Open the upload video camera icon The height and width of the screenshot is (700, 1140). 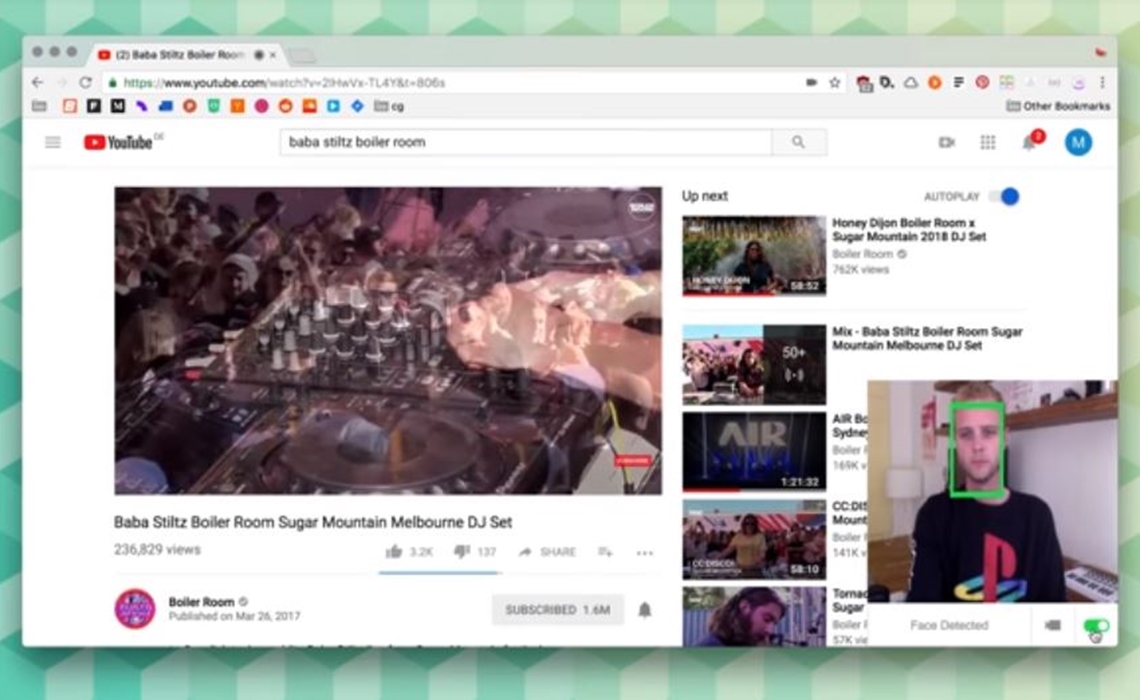(x=946, y=143)
